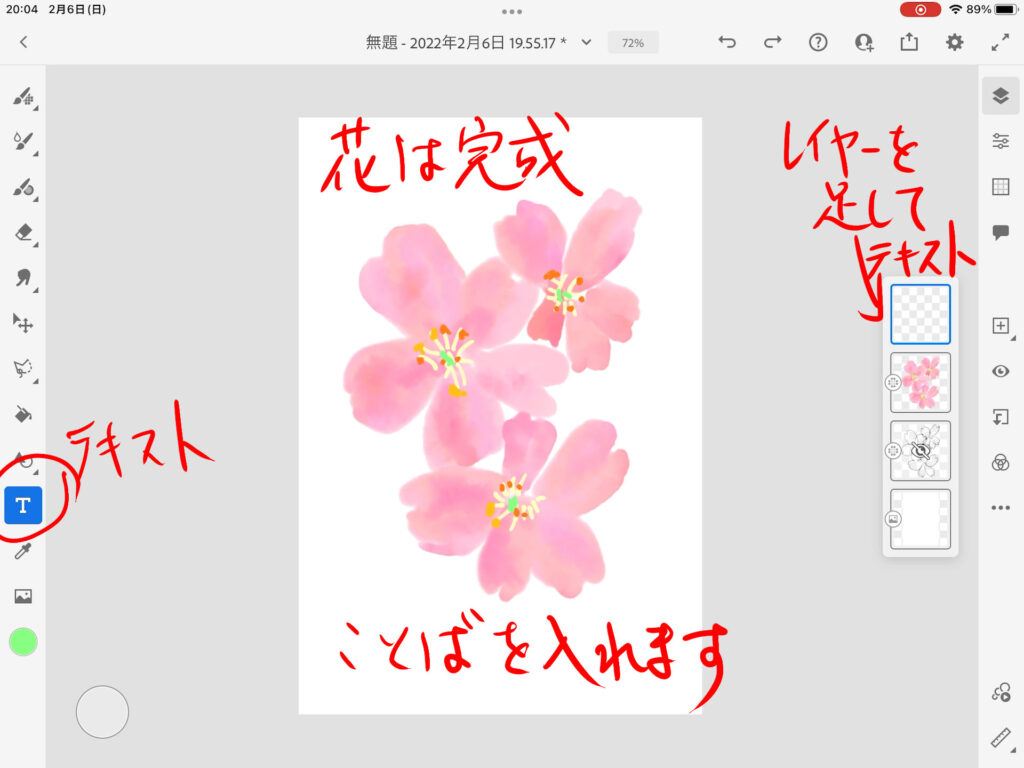
Task: Pick the Paint Bucket fill tool
Action: click(23, 414)
